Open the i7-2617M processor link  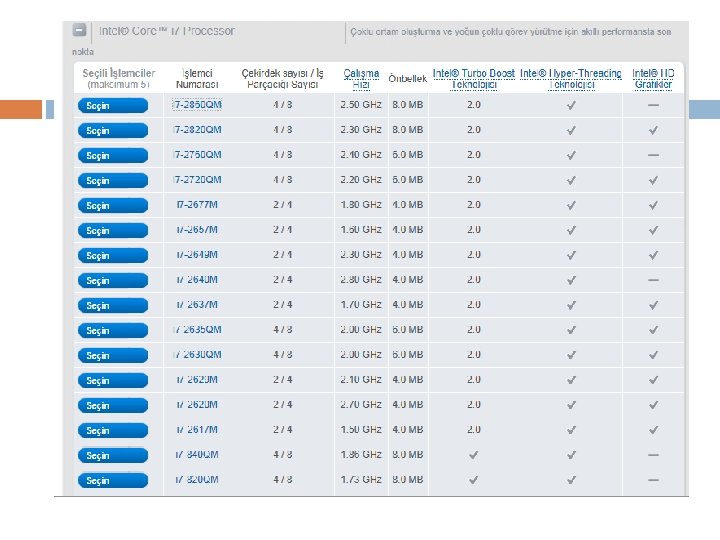(197, 429)
